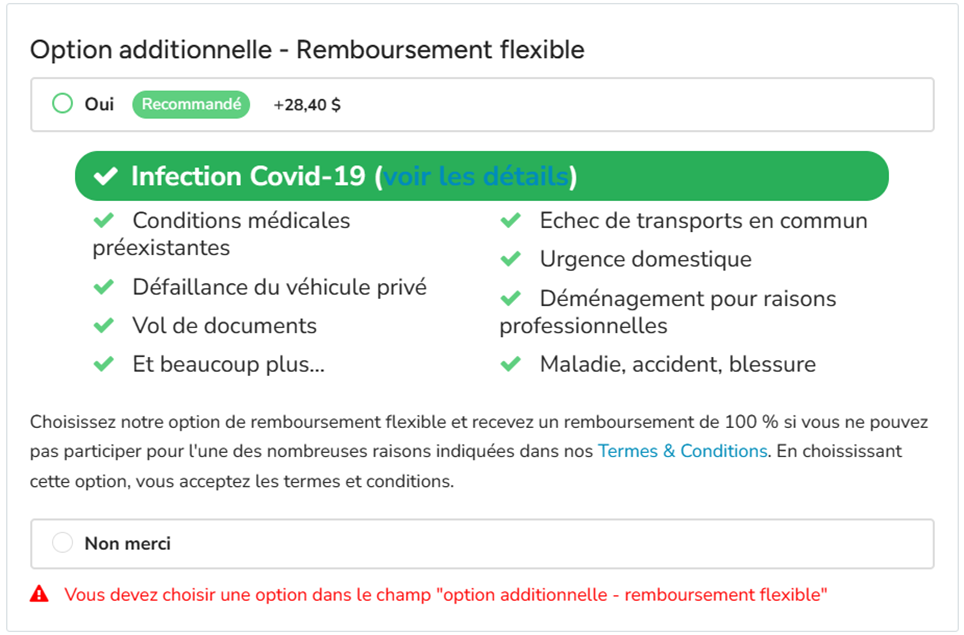Click the Non merci label text
This screenshot has height=635, width=964.
(x=128, y=543)
